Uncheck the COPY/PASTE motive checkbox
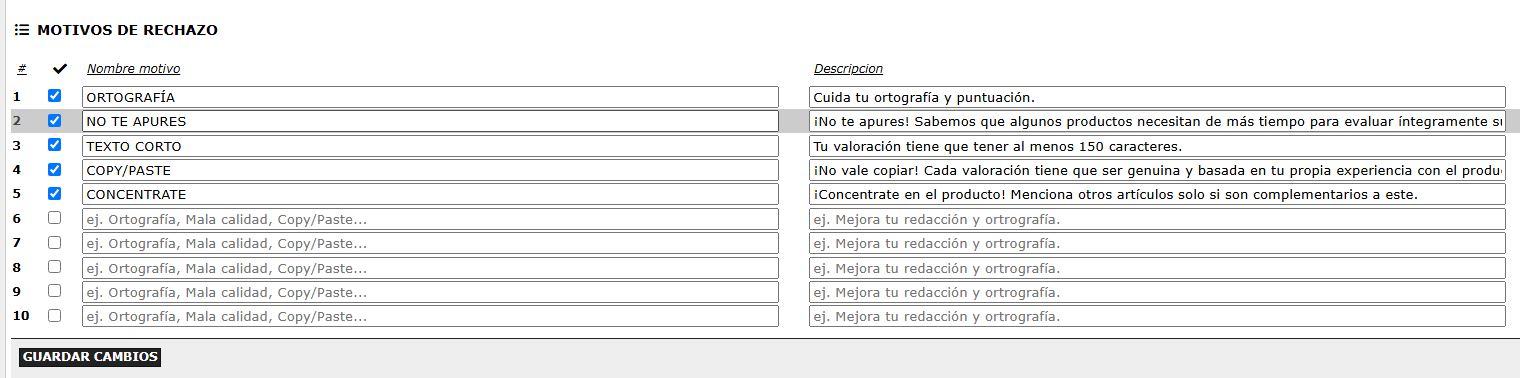1520x378 pixels. point(55,169)
